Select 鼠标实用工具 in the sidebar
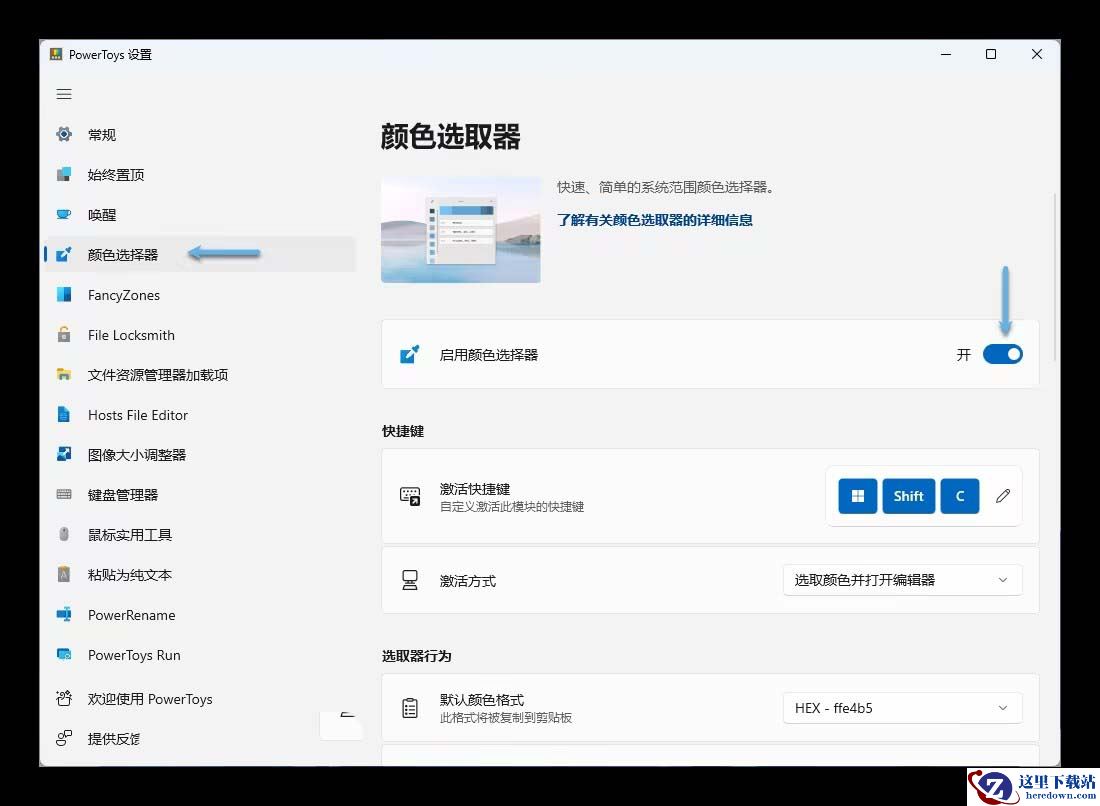The width and height of the screenshot is (1100, 806). click(x=200, y=535)
